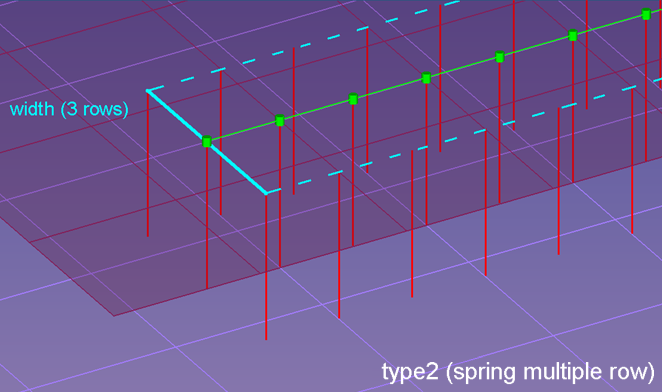662x392 pixels.
Task: Select the red spring at the cyan line's upper end
Action: [x=147, y=163]
